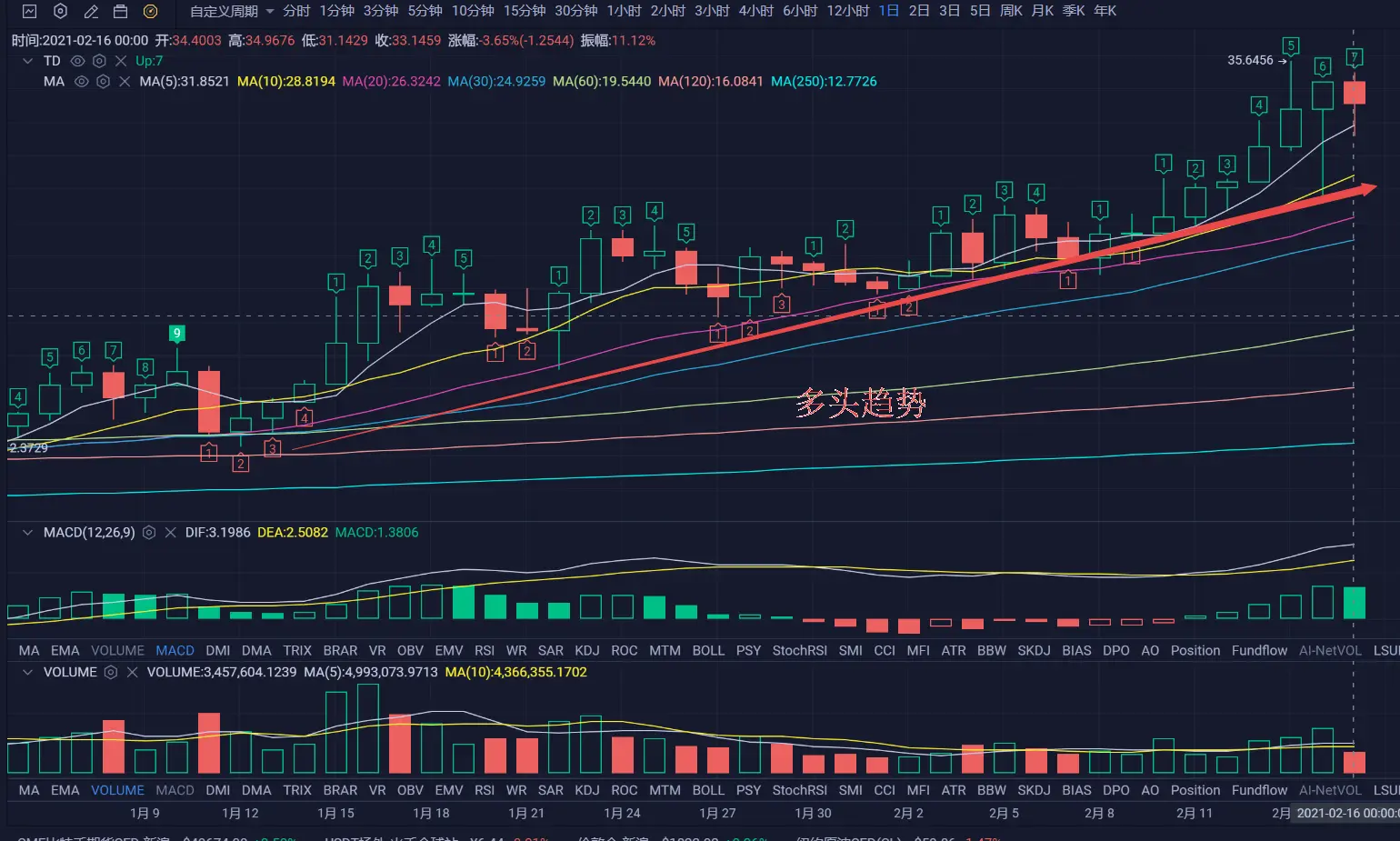Select the 3分钟 period
1400x841 pixels.
tap(381, 11)
